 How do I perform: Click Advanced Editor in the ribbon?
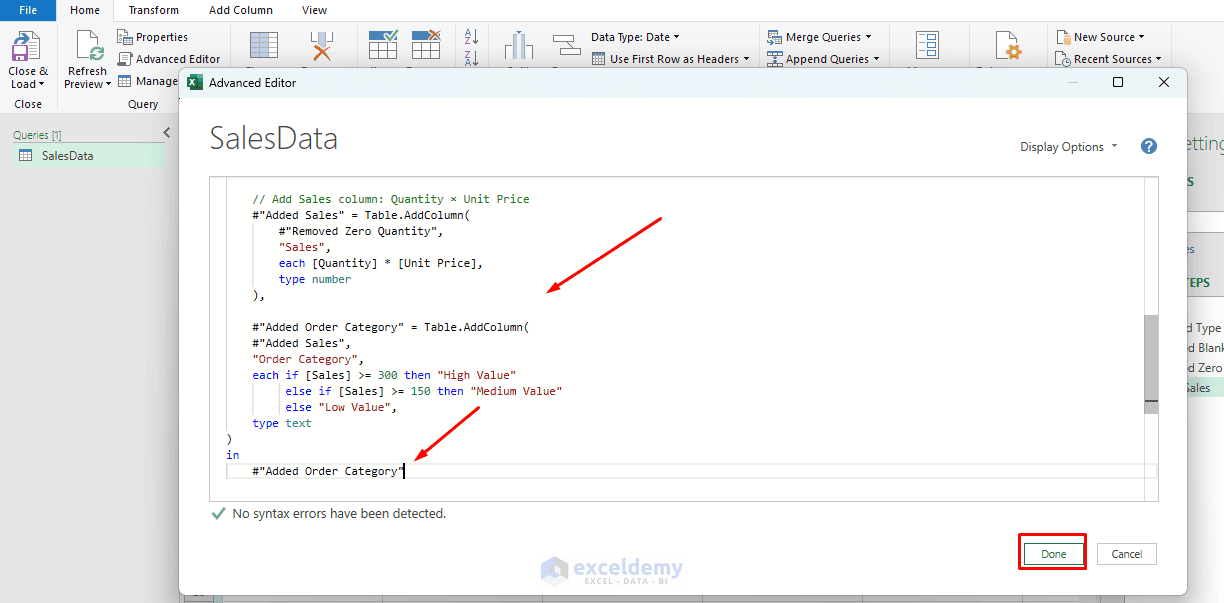pyautogui.click(x=169, y=59)
